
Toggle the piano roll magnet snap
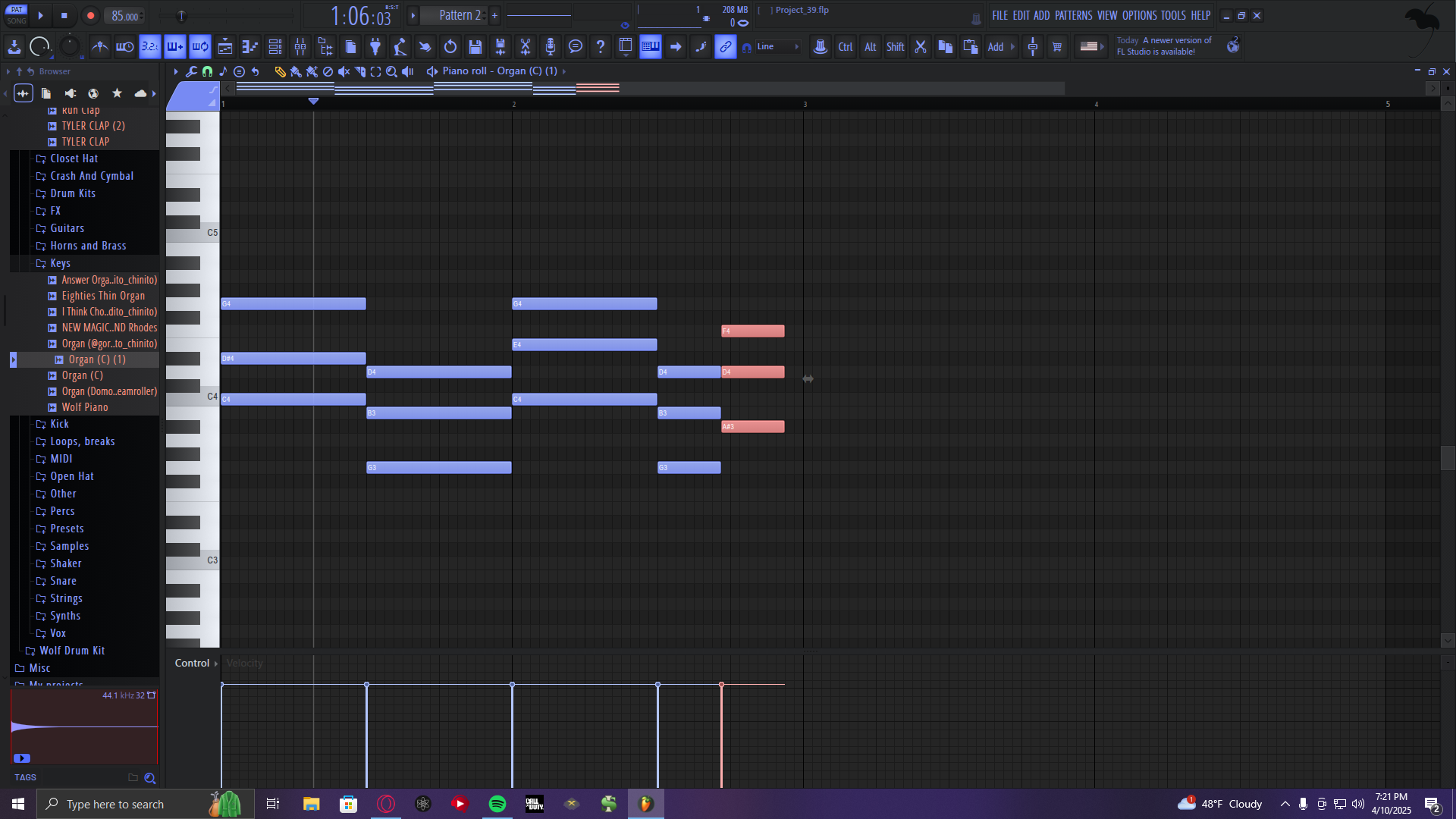coord(207,71)
